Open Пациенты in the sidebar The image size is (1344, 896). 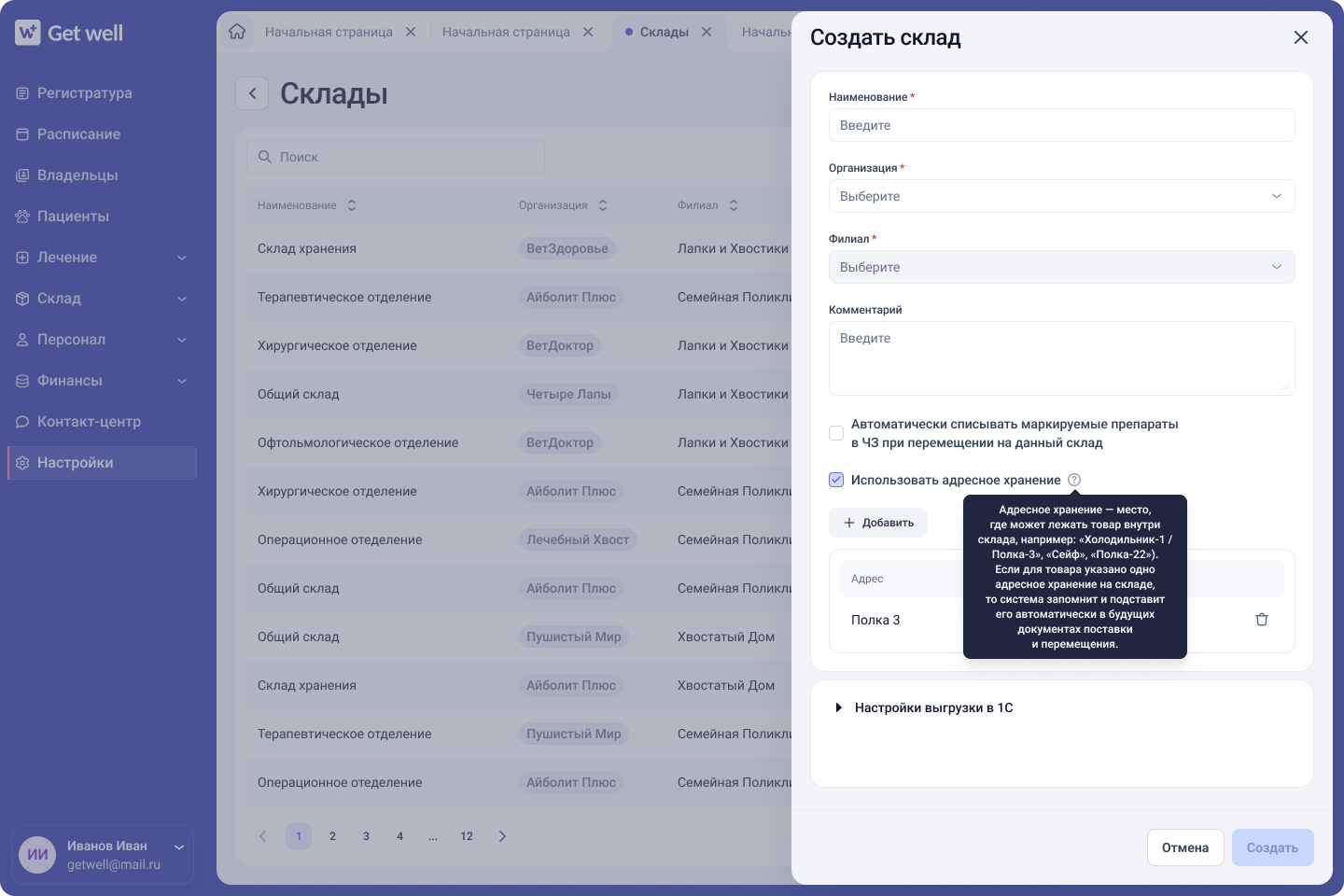pos(102,217)
